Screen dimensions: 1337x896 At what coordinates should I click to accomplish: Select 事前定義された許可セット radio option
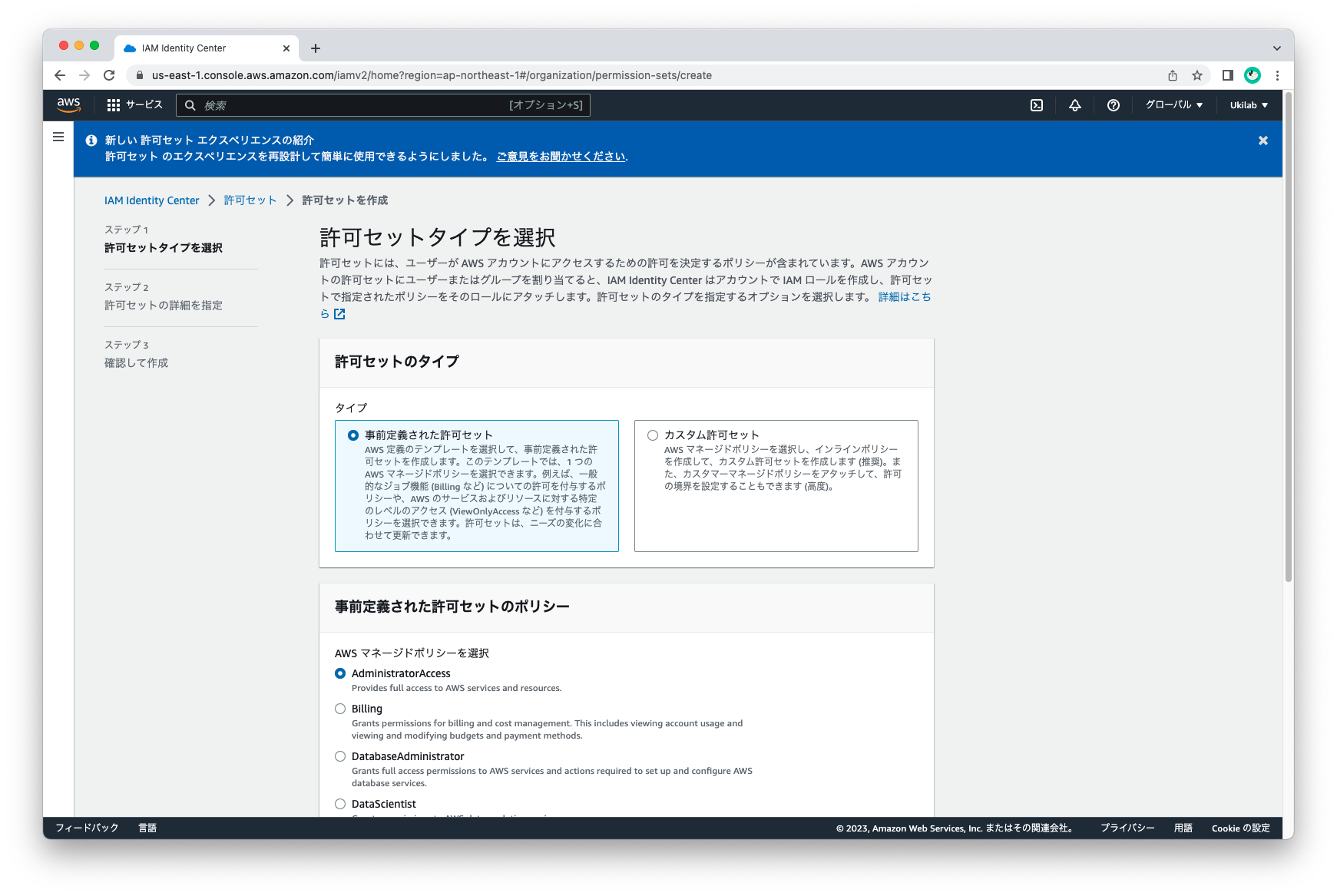click(353, 435)
